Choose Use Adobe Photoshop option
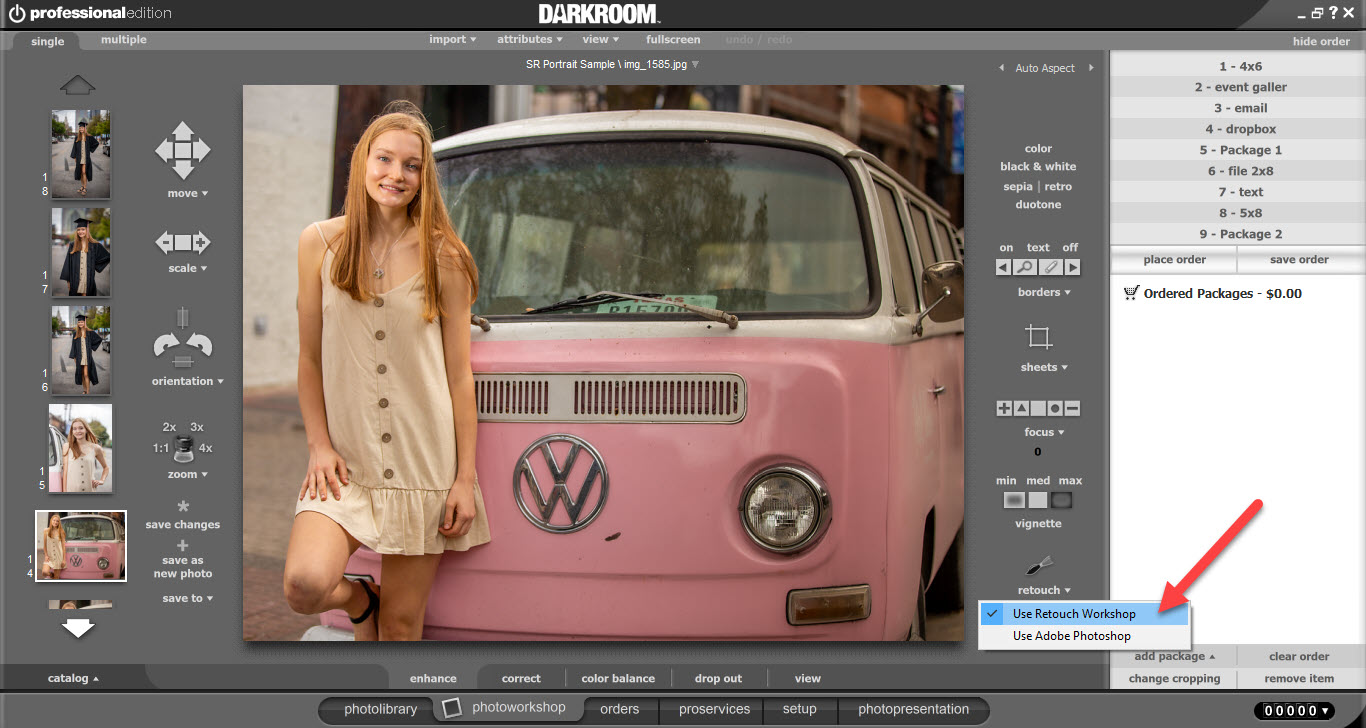Viewport: 1366px width, 728px height. click(1071, 636)
